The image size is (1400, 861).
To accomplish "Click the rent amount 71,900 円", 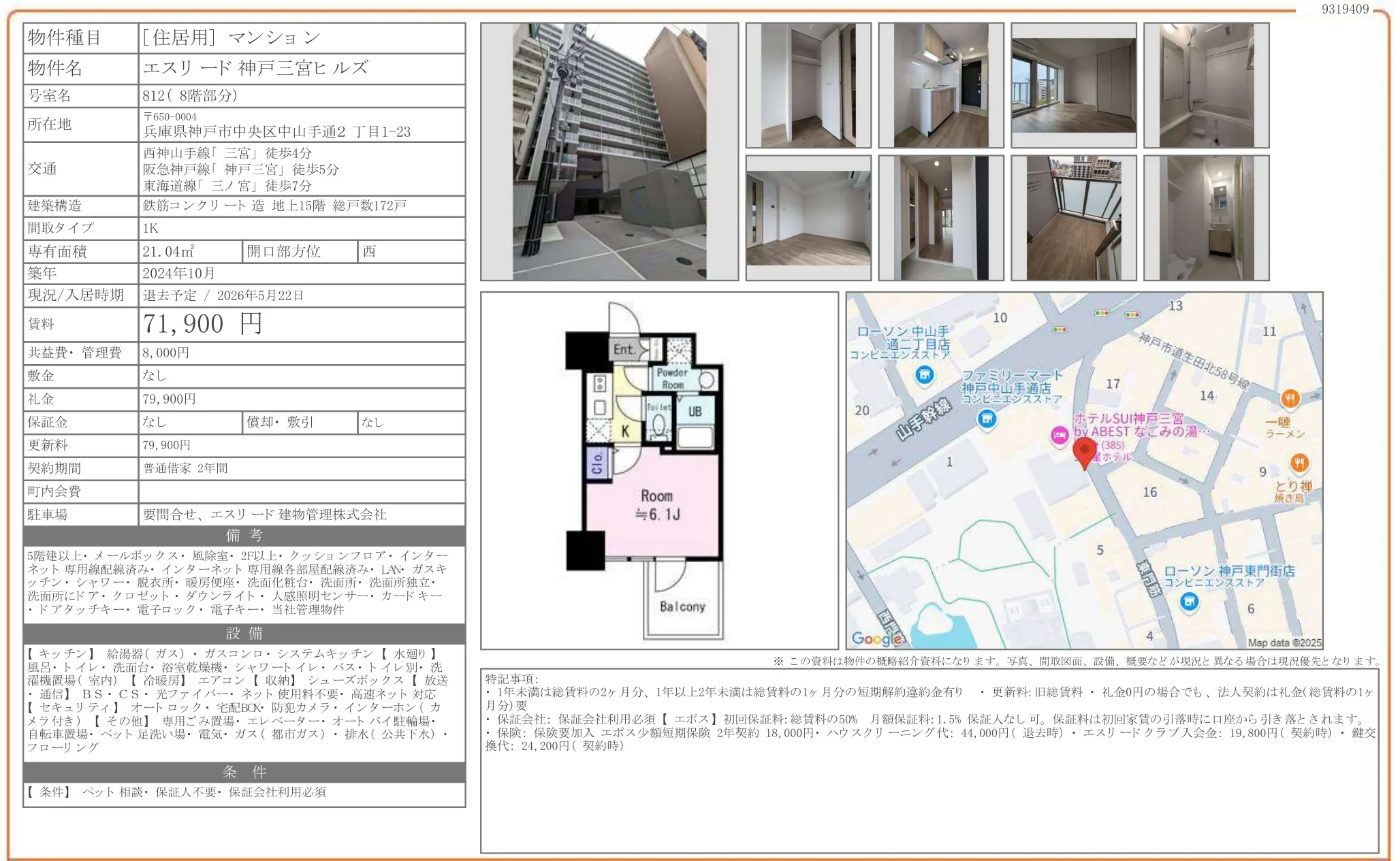I will point(202,324).
